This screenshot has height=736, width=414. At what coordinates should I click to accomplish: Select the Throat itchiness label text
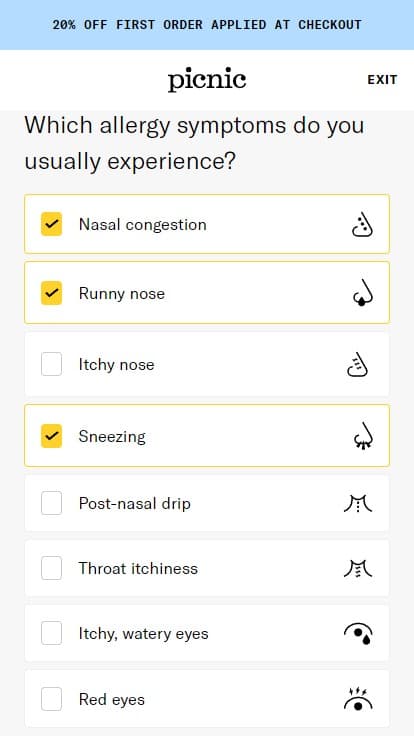(138, 568)
